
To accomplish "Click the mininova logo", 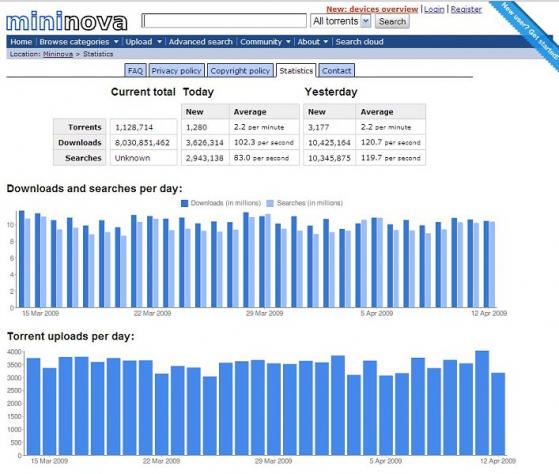I will tap(67, 22).
